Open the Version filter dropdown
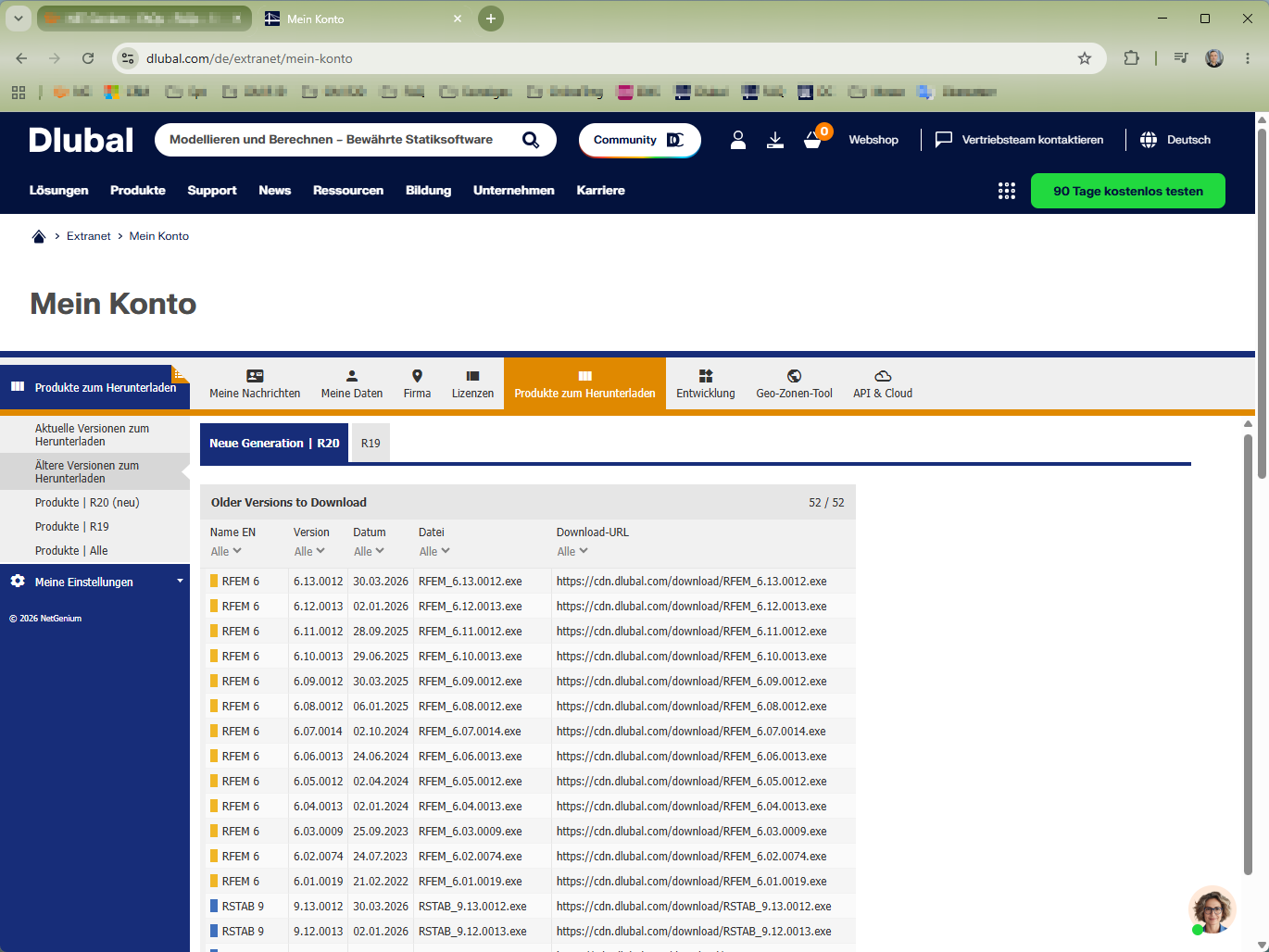The height and width of the screenshot is (952, 1269). 309,552
